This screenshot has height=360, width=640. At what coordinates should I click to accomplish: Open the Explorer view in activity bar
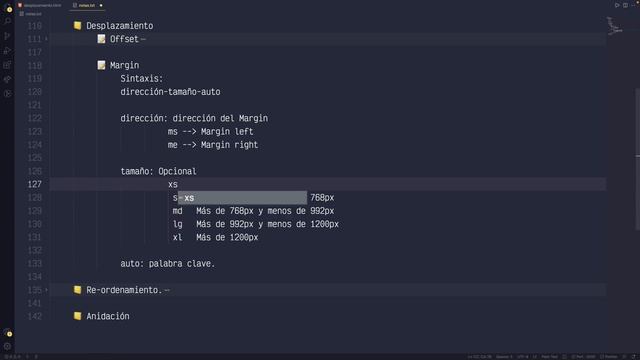(8, 8)
